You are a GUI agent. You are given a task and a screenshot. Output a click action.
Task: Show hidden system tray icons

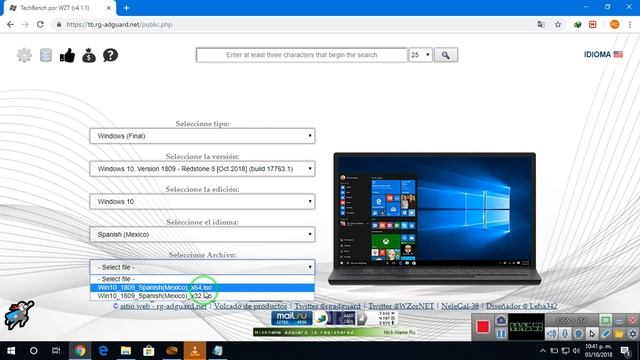542,351
